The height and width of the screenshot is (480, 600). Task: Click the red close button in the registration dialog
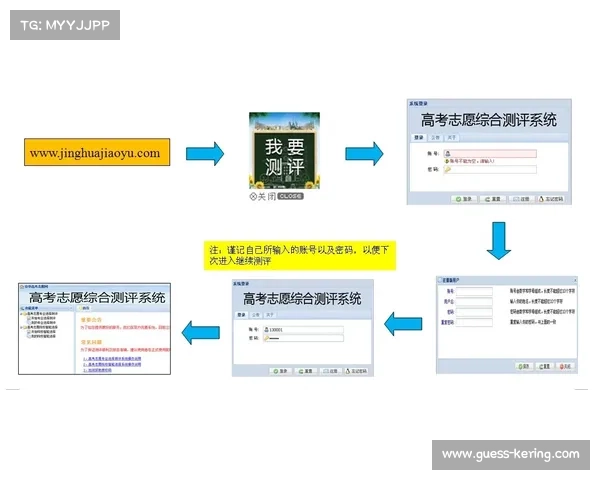pyautogui.click(x=566, y=366)
